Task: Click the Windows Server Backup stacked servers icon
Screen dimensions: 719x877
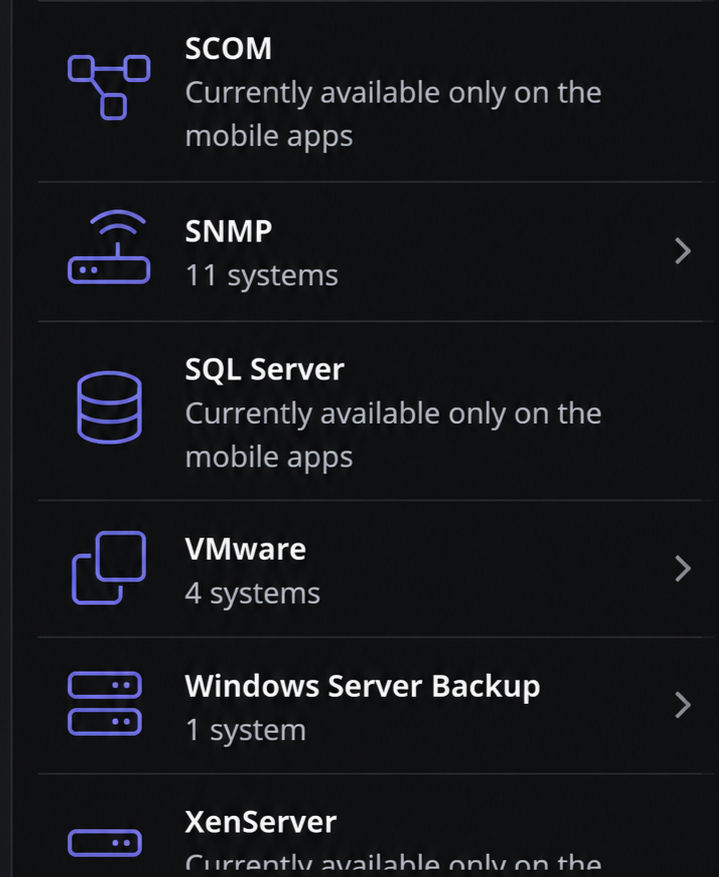Action: 105,704
